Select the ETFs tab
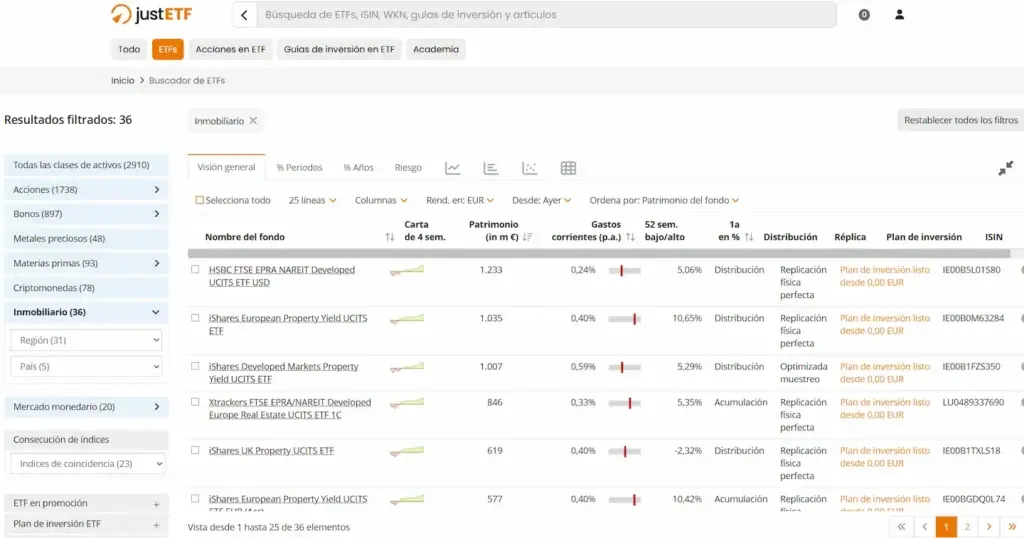 coord(168,49)
